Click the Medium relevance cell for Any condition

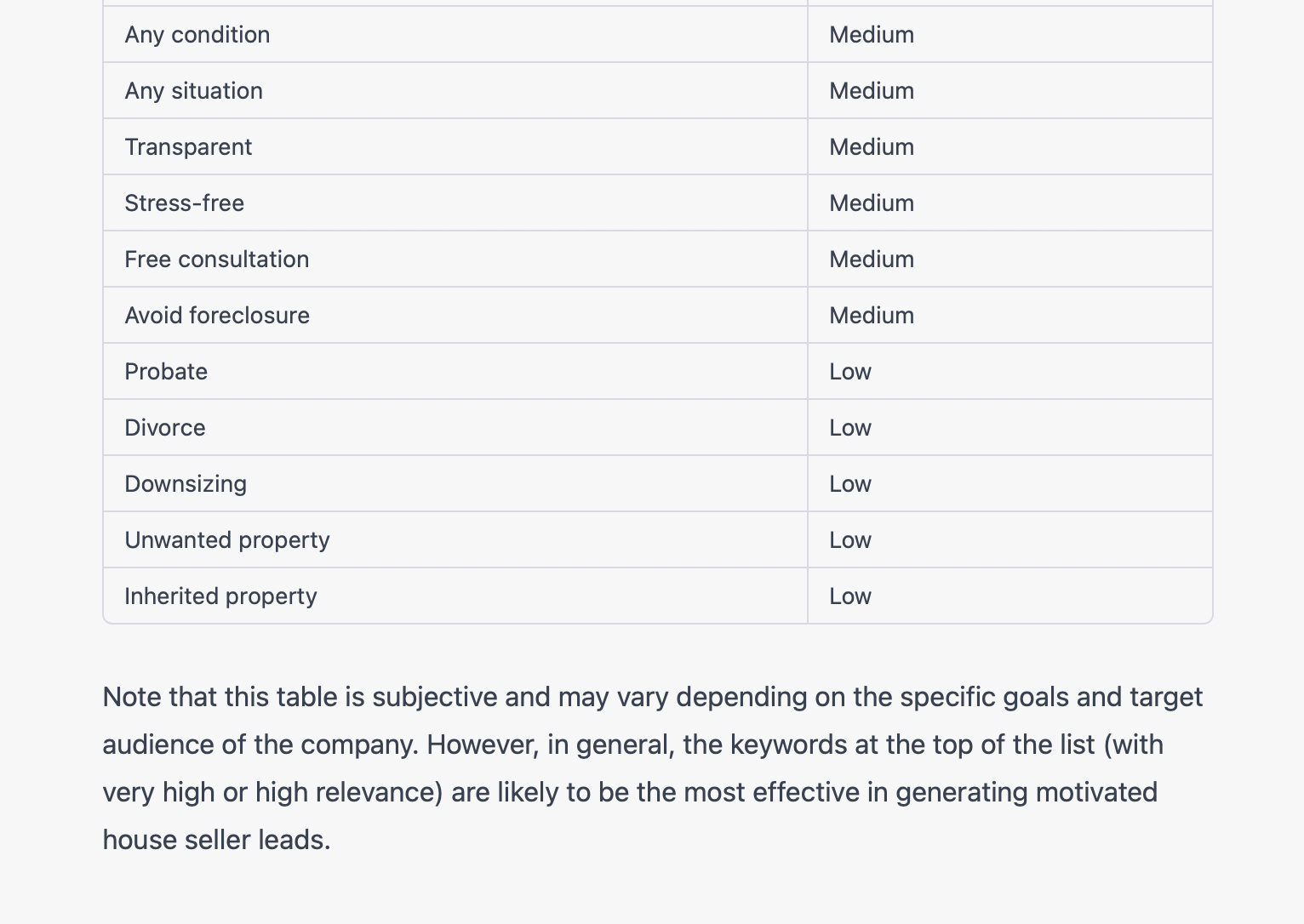click(872, 35)
